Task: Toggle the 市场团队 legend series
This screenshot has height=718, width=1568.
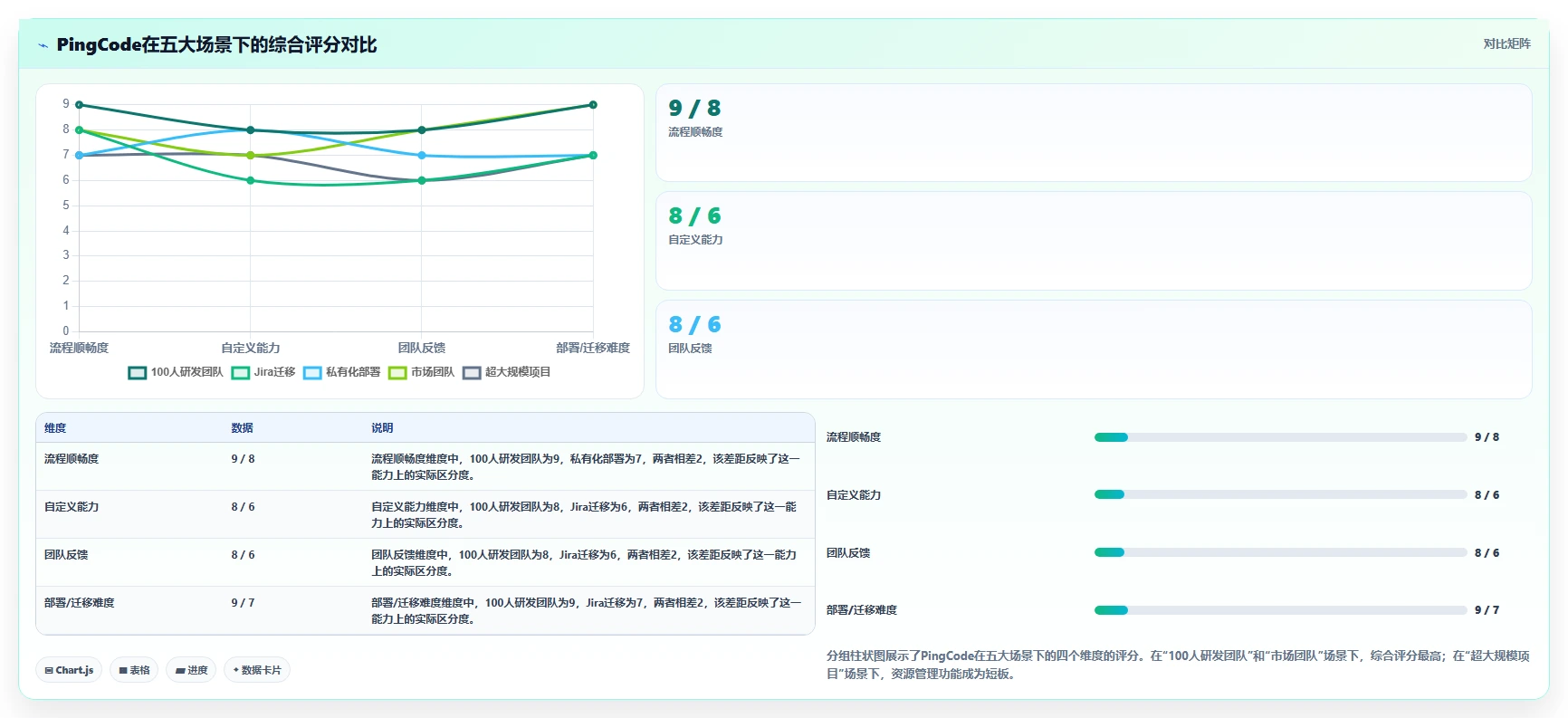Action: 421,372
